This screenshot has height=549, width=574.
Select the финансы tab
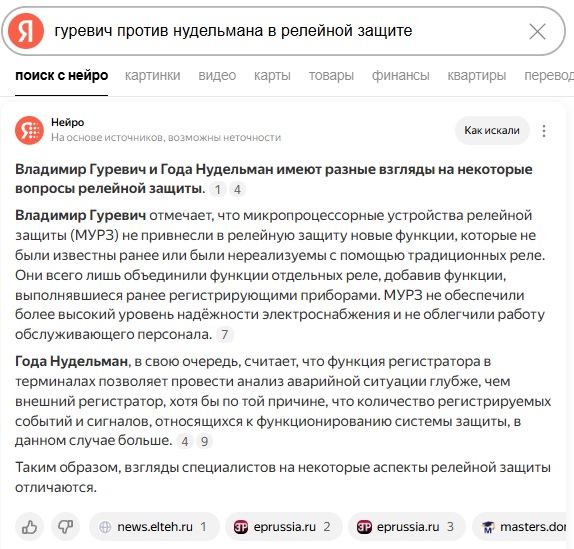tap(400, 75)
